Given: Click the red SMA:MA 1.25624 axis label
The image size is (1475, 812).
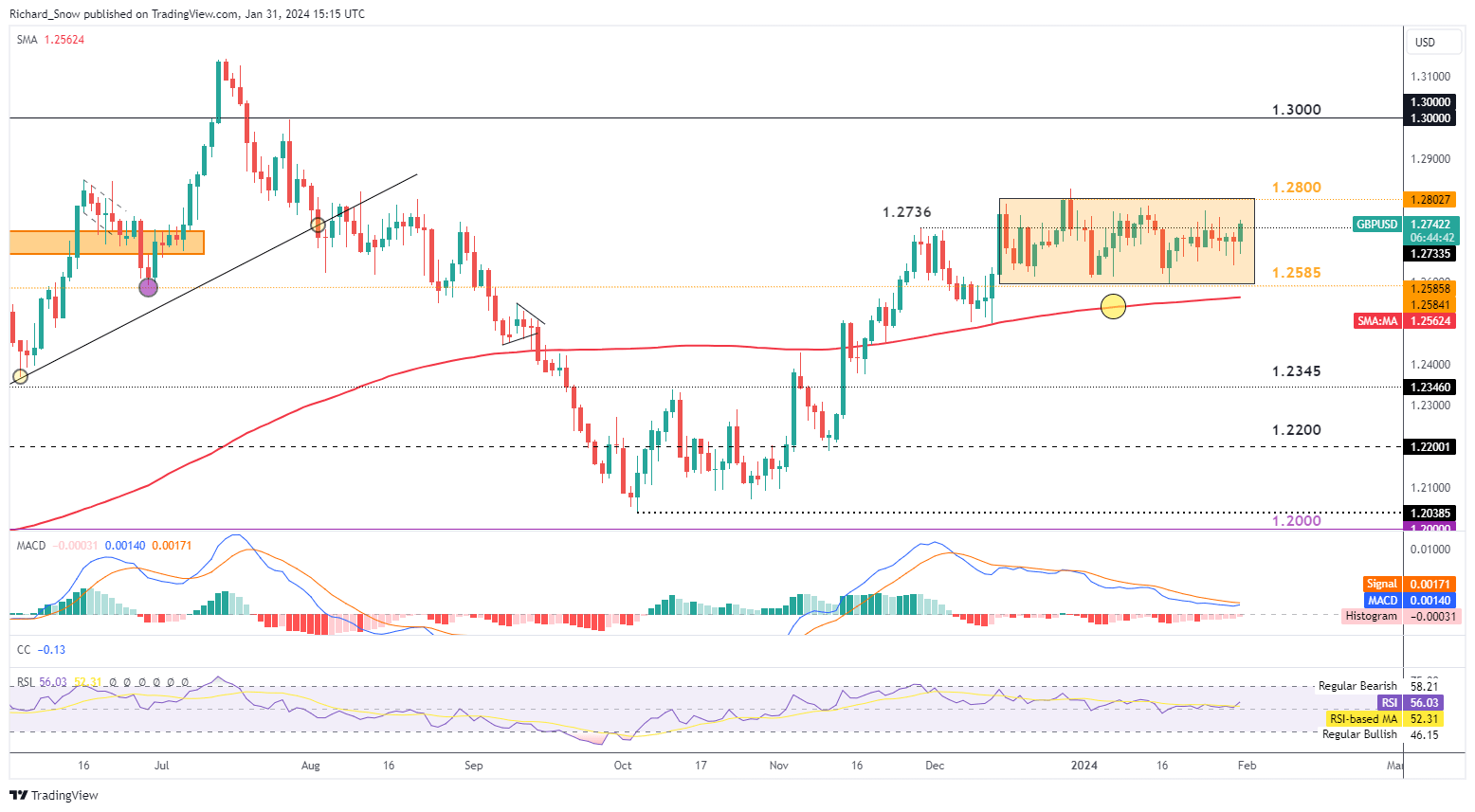Looking at the screenshot, I should [1406, 321].
